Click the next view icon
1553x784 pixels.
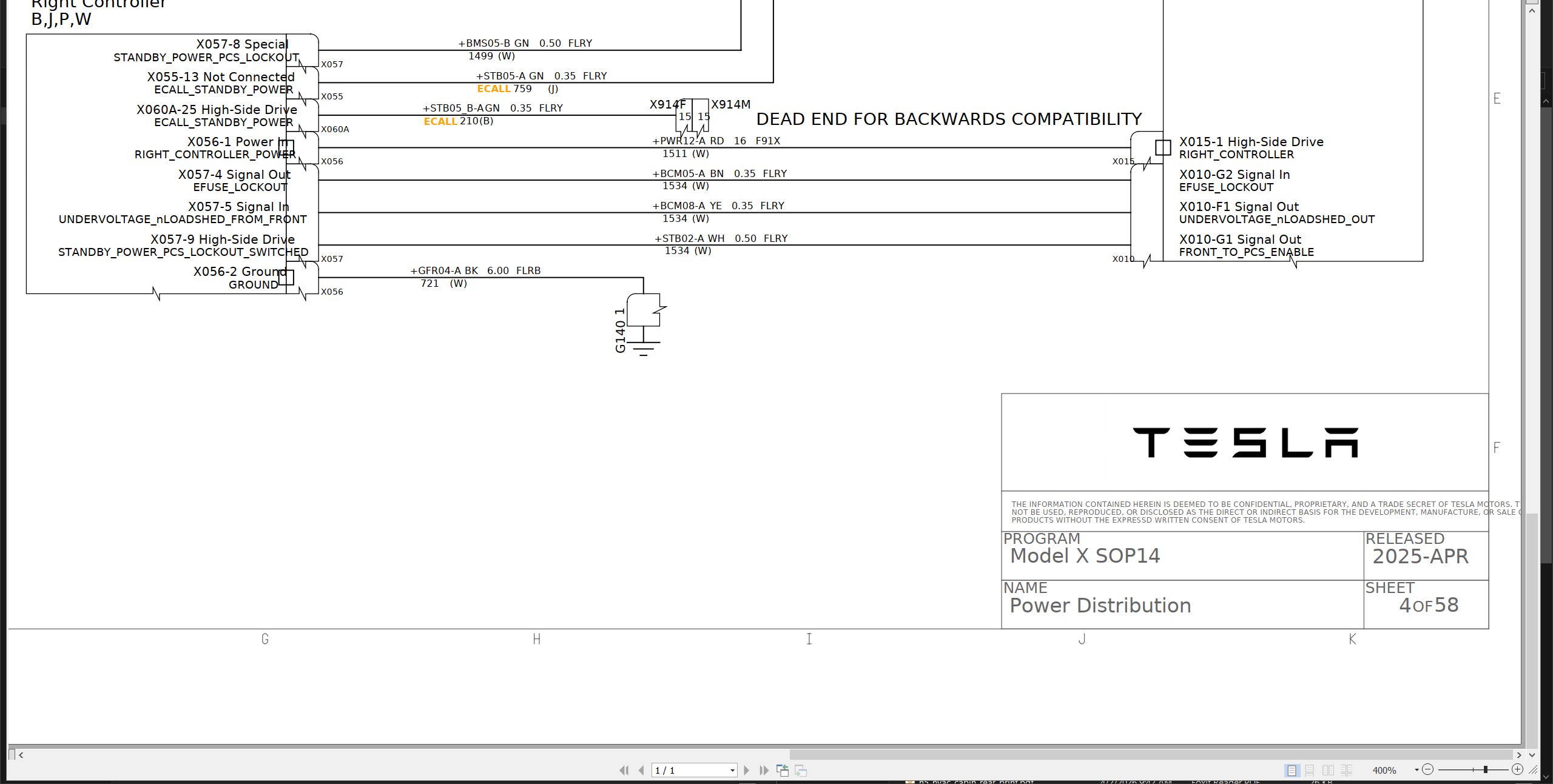click(x=801, y=770)
